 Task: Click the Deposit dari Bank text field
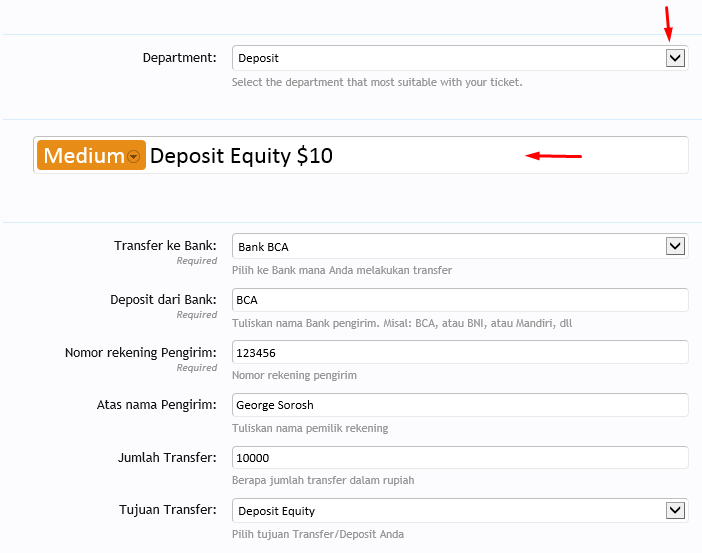[x=460, y=299]
